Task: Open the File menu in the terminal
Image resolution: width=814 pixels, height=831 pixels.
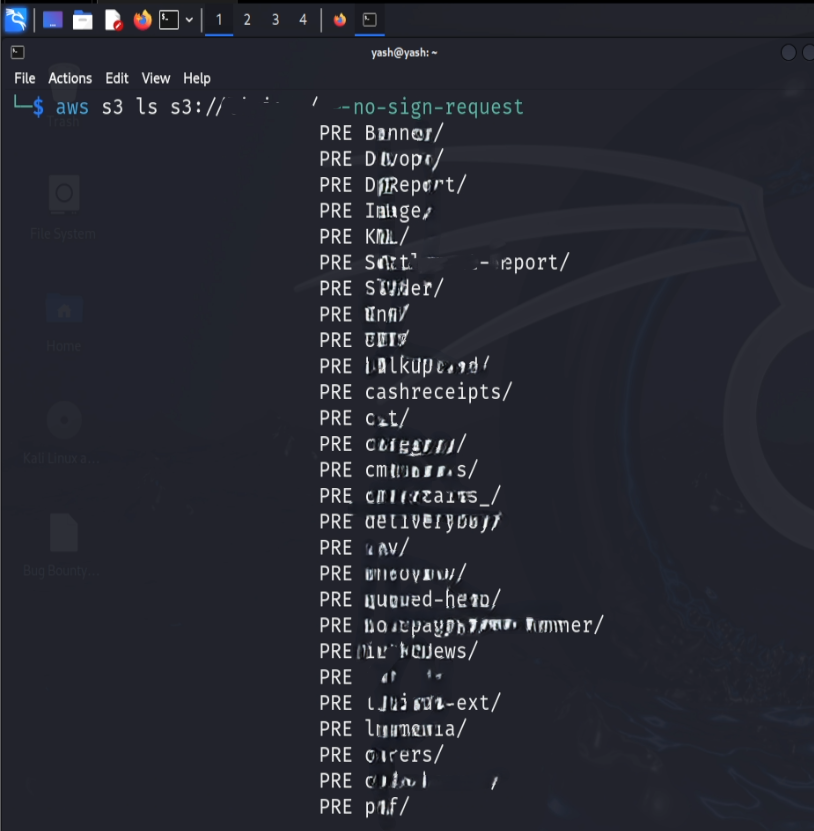Action: pos(23,78)
